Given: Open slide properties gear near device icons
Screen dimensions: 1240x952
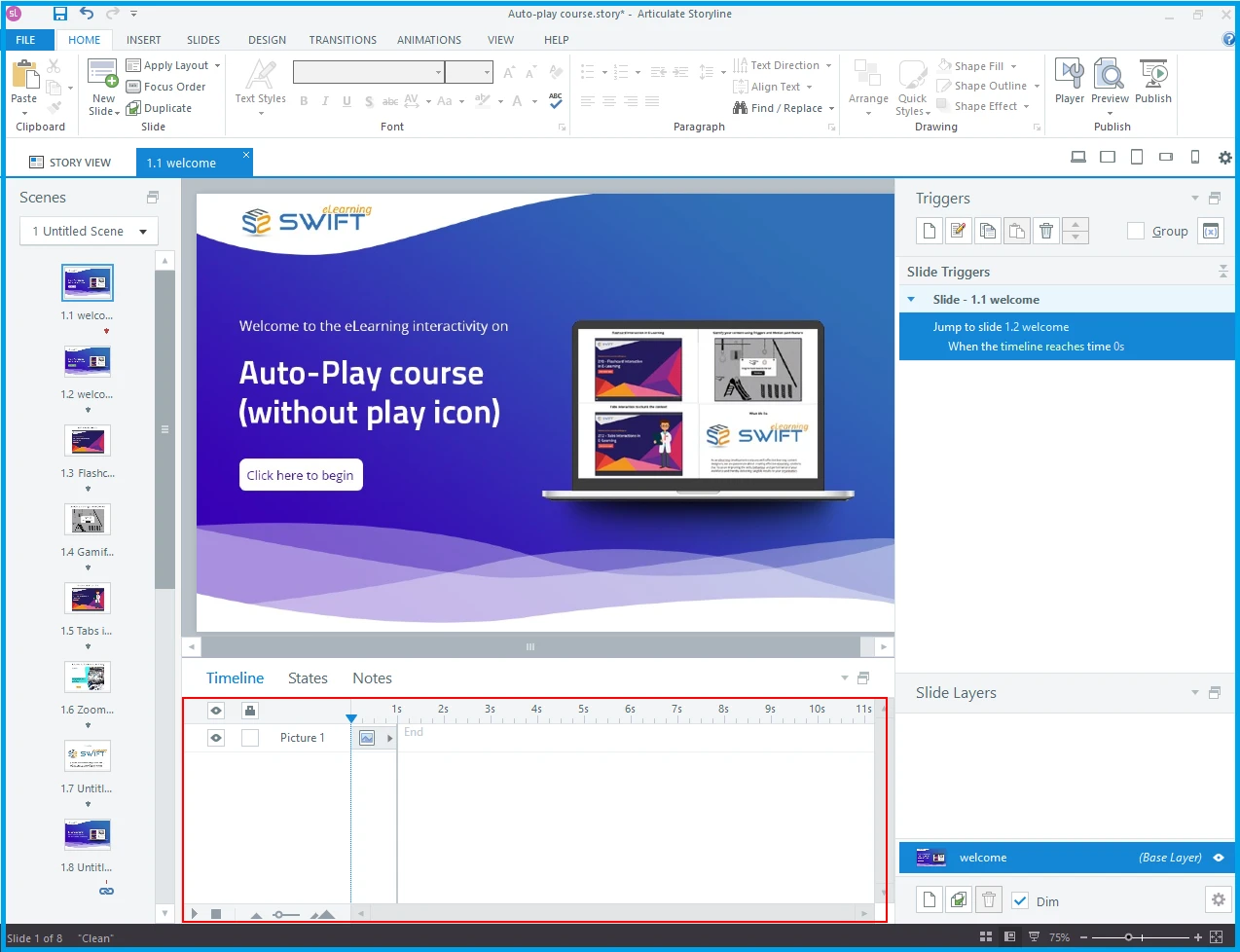Looking at the screenshot, I should [1225, 158].
